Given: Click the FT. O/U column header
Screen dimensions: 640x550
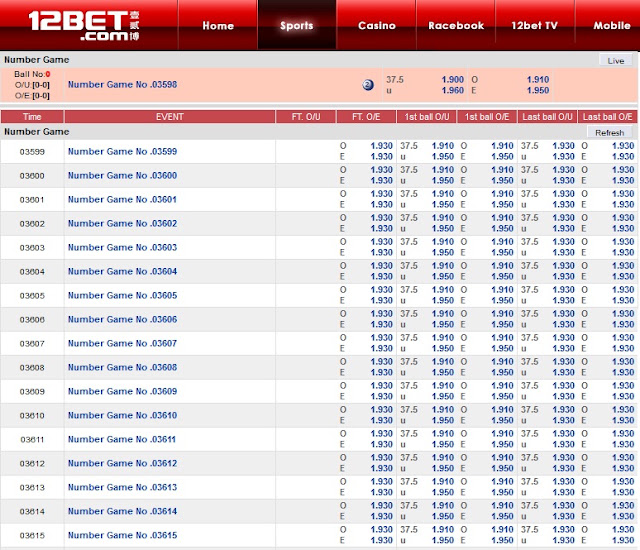Looking at the screenshot, I should (306, 117).
